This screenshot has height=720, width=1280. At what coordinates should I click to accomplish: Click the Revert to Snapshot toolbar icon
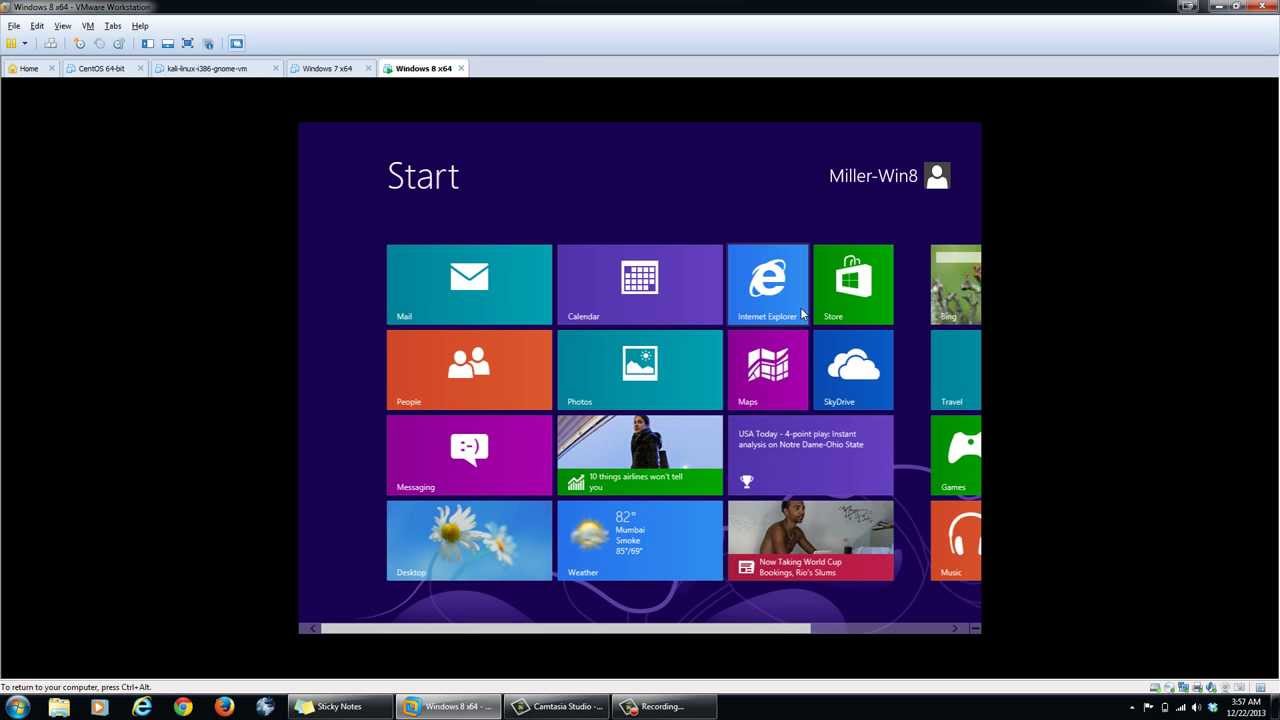[99, 44]
